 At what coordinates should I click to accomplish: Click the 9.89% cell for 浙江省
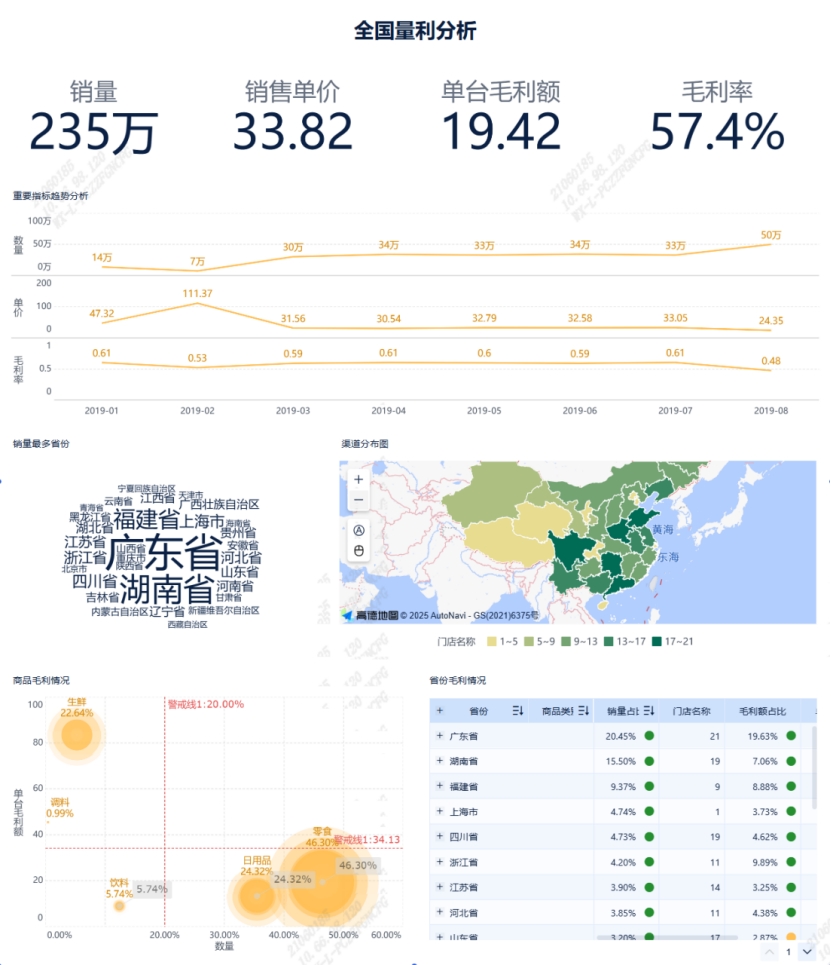coord(765,863)
